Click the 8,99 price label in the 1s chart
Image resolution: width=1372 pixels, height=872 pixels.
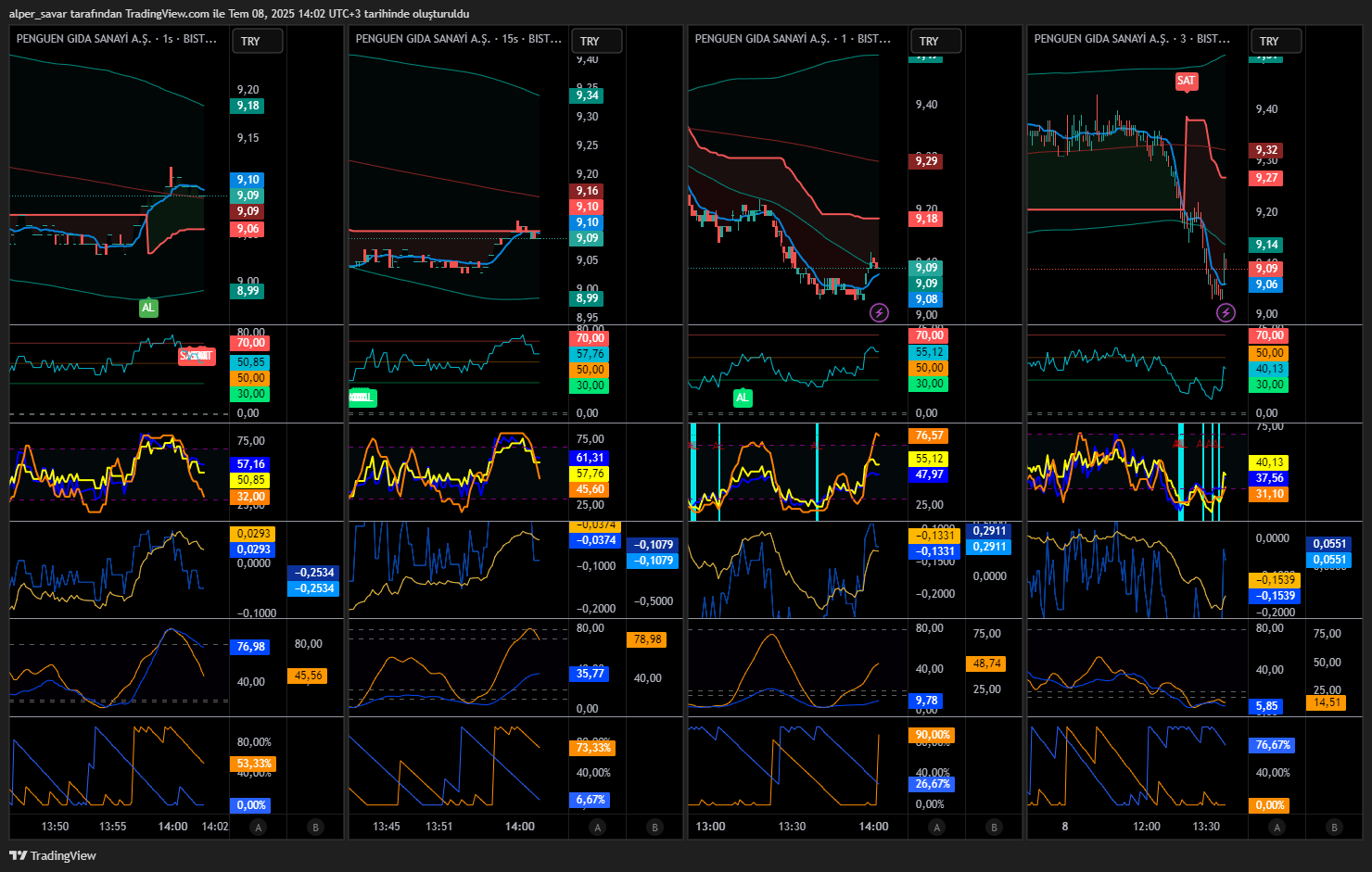248,291
